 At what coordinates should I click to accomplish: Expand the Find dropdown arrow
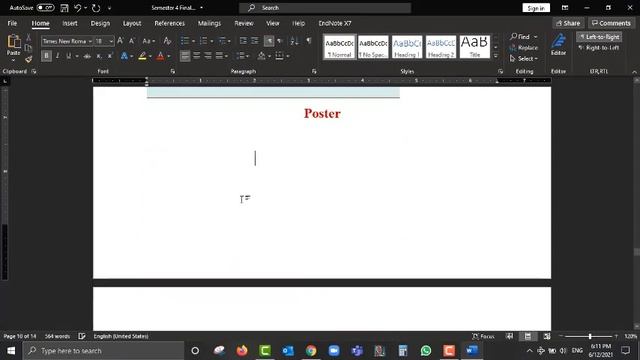pyautogui.click(x=536, y=37)
